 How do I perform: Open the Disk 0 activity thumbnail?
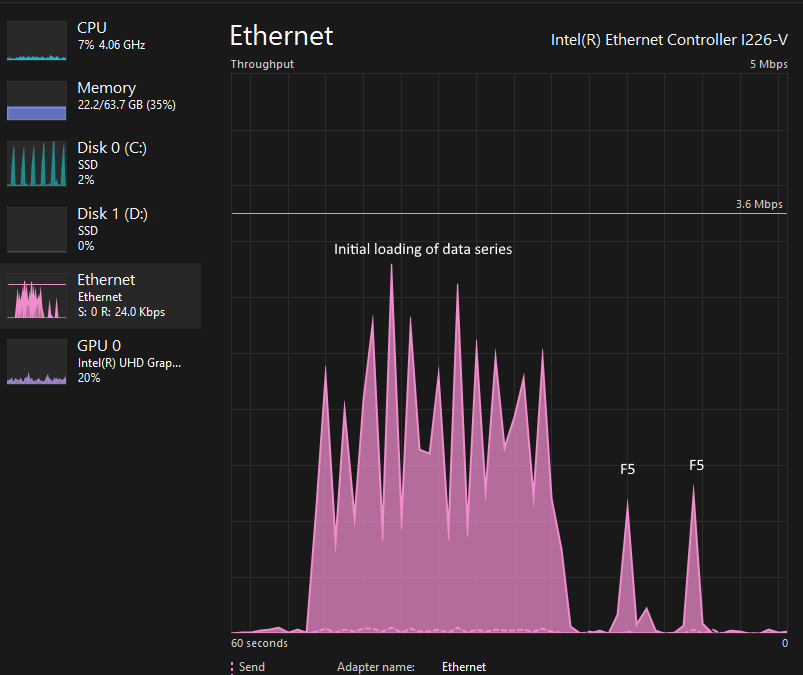[36, 163]
